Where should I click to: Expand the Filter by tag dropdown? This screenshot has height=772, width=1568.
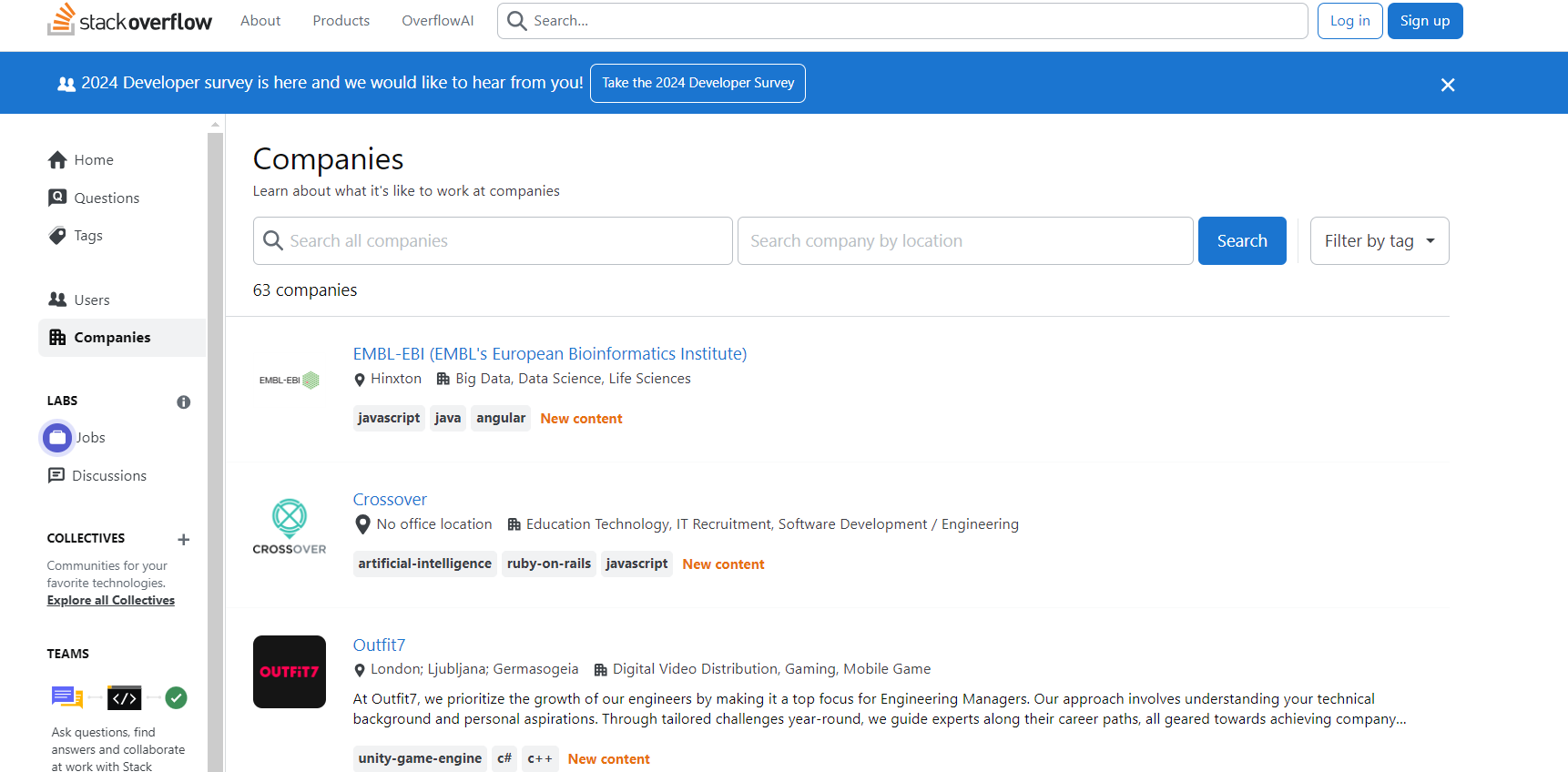click(1380, 240)
